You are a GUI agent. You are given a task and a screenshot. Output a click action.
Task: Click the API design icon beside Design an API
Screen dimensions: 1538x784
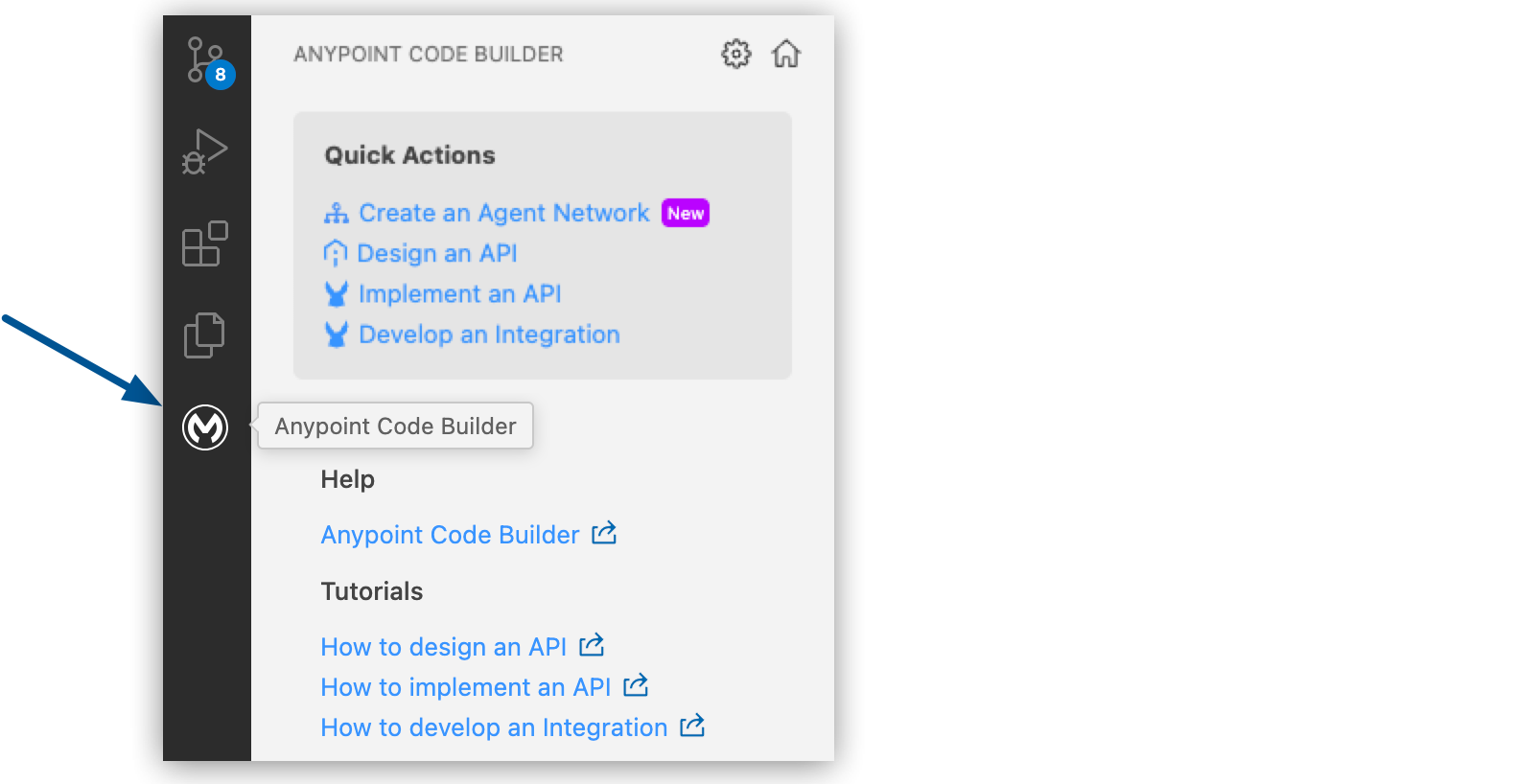point(337,252)
